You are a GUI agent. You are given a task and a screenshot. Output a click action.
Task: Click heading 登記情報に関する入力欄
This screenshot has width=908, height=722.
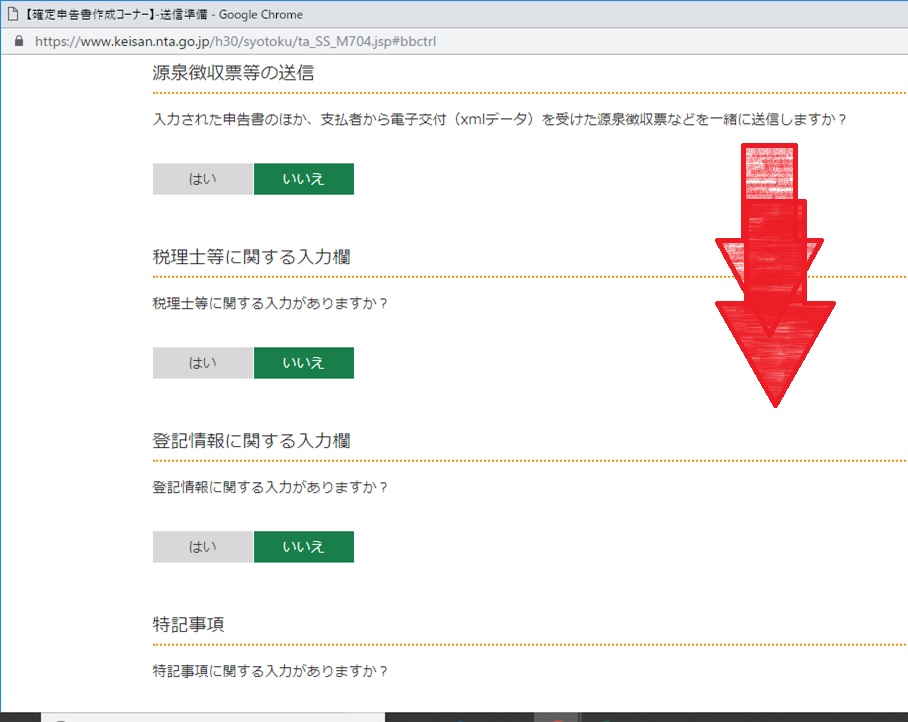pos(251,441)
